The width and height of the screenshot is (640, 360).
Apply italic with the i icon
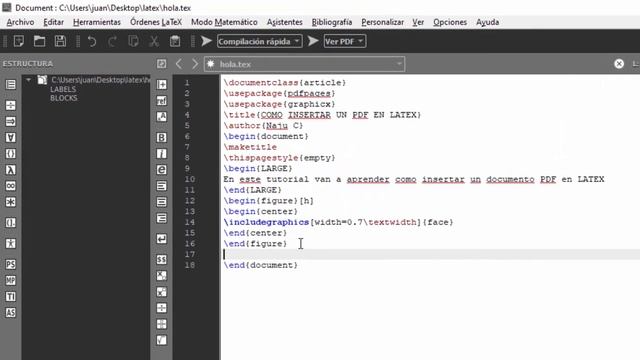(x=162, y=154)
